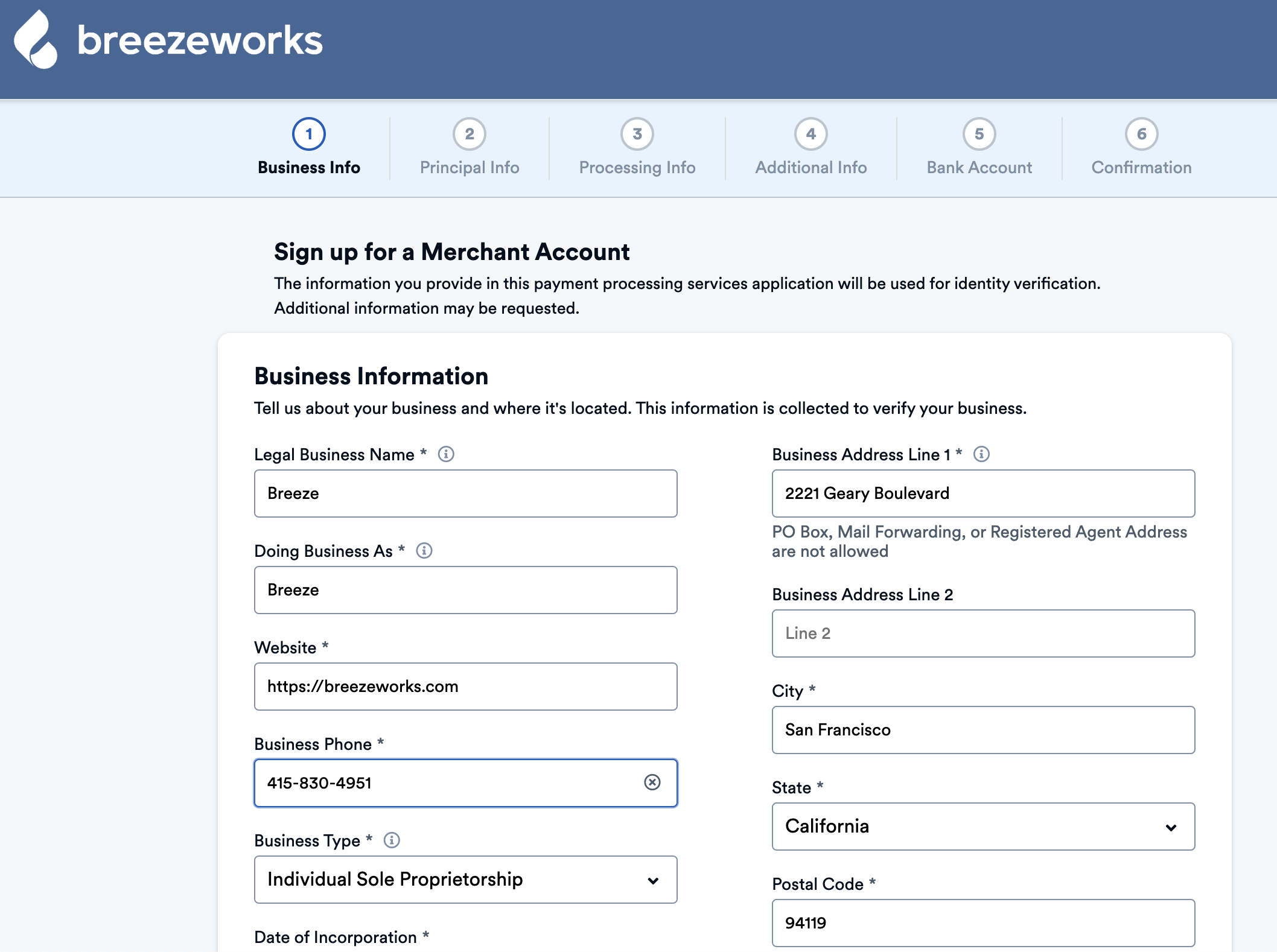The height and width of the screenshot is (952, 1277).
Task: Open info tooltip for Business Type
Action: point(392,840)
